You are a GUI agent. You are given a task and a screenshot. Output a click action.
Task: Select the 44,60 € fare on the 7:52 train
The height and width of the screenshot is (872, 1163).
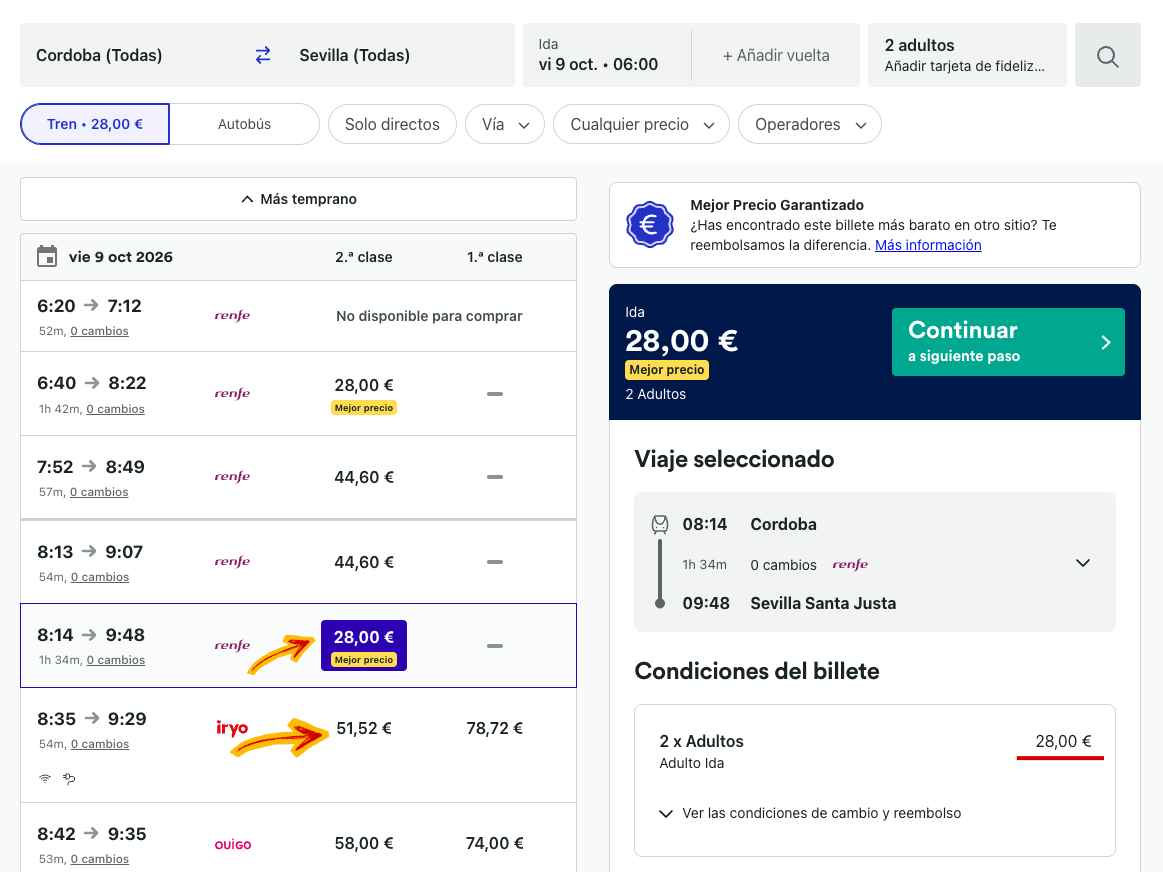pos(363,477)
